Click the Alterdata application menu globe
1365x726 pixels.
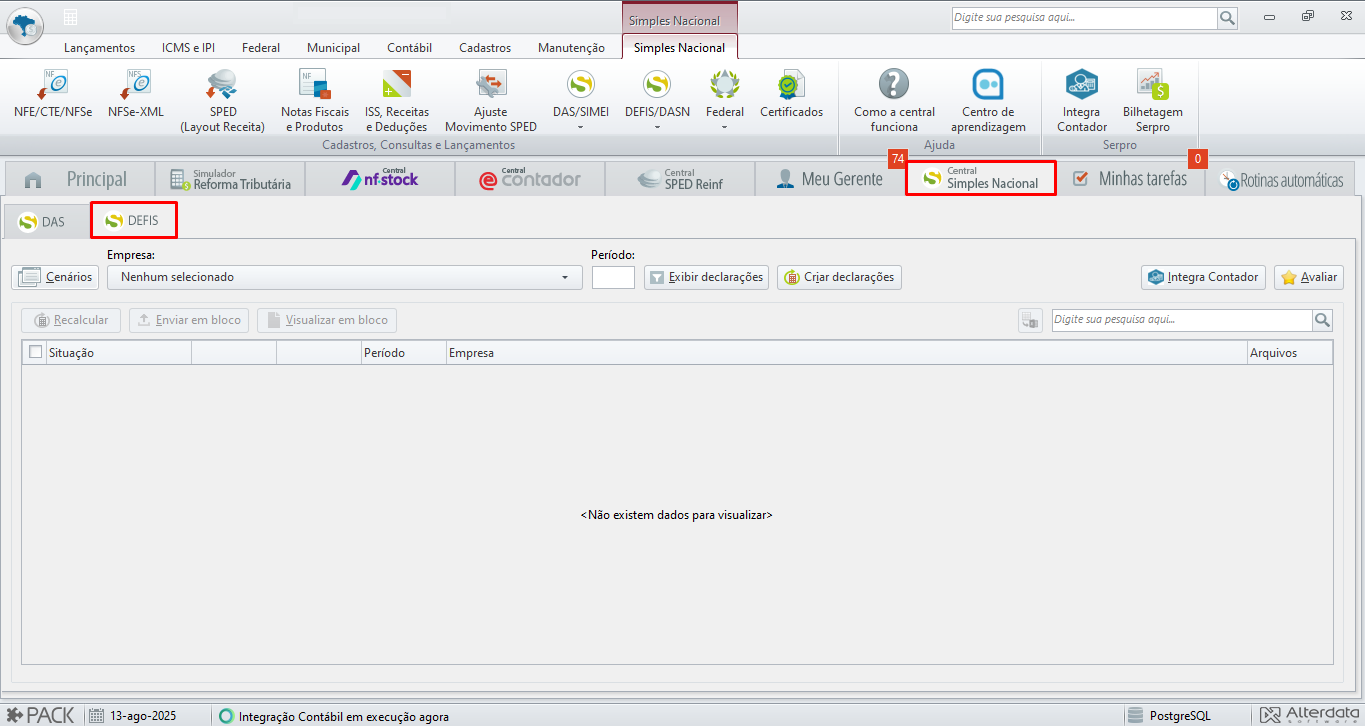point(25,24)
